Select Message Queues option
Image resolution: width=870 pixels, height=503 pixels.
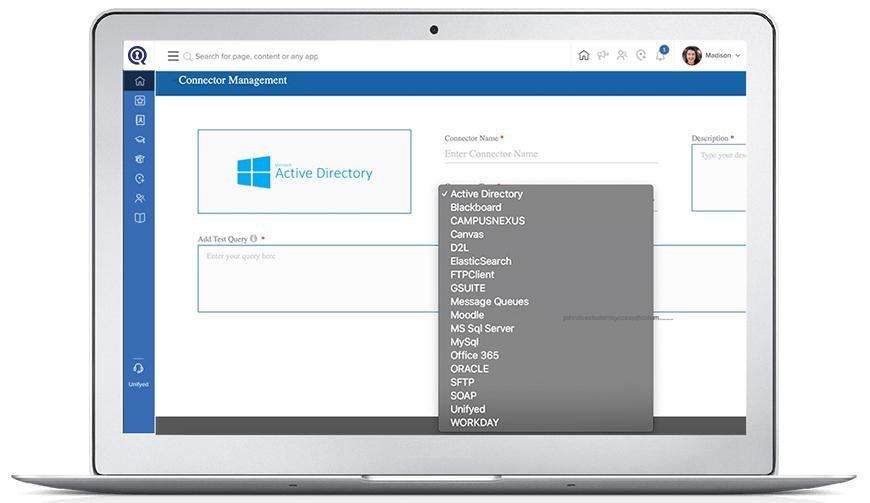[x=545, y=302]
